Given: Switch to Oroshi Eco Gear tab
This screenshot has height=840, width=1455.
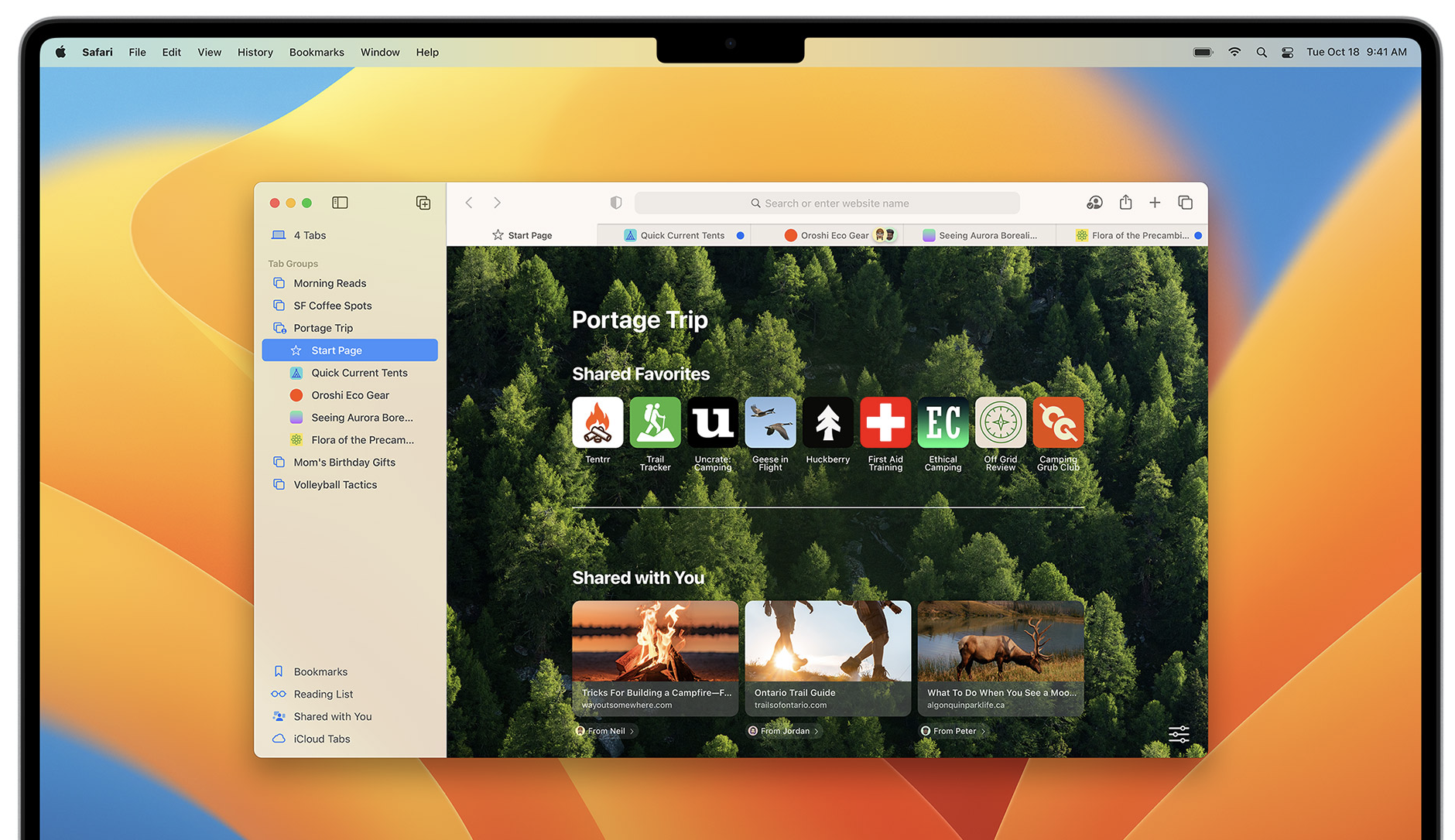Looking at the screenshot, I should [827, 235].
